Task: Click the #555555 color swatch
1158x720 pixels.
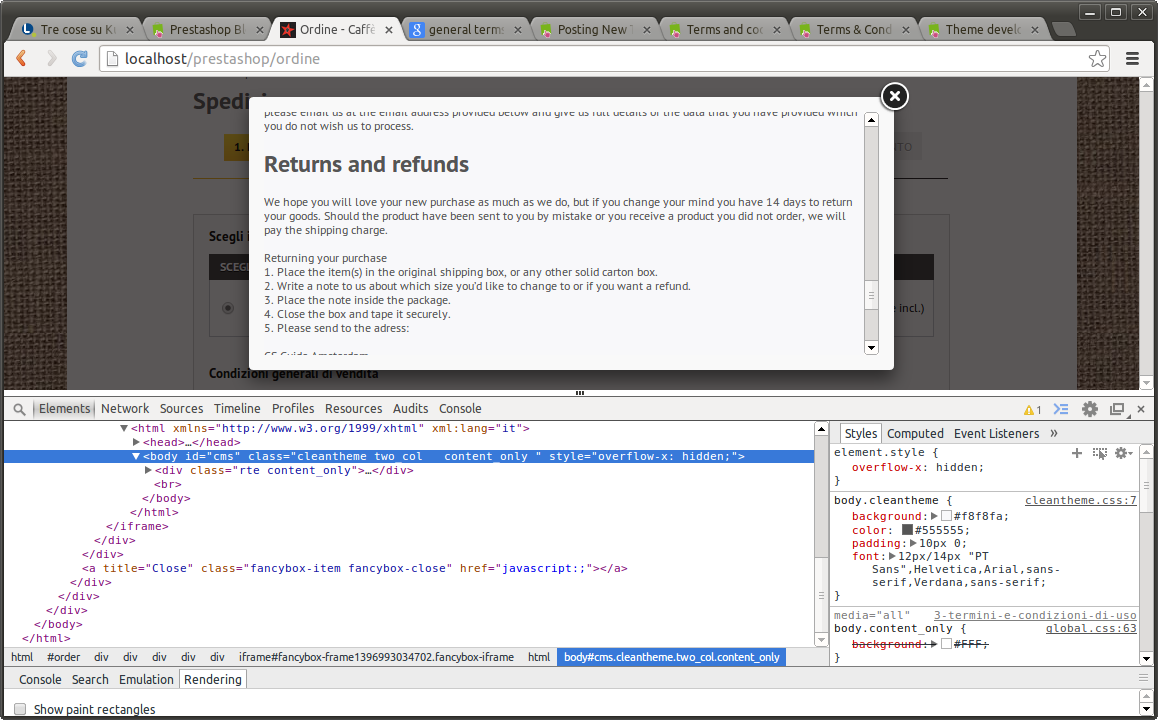Action: pyautogui.click(x=907, y=529)
